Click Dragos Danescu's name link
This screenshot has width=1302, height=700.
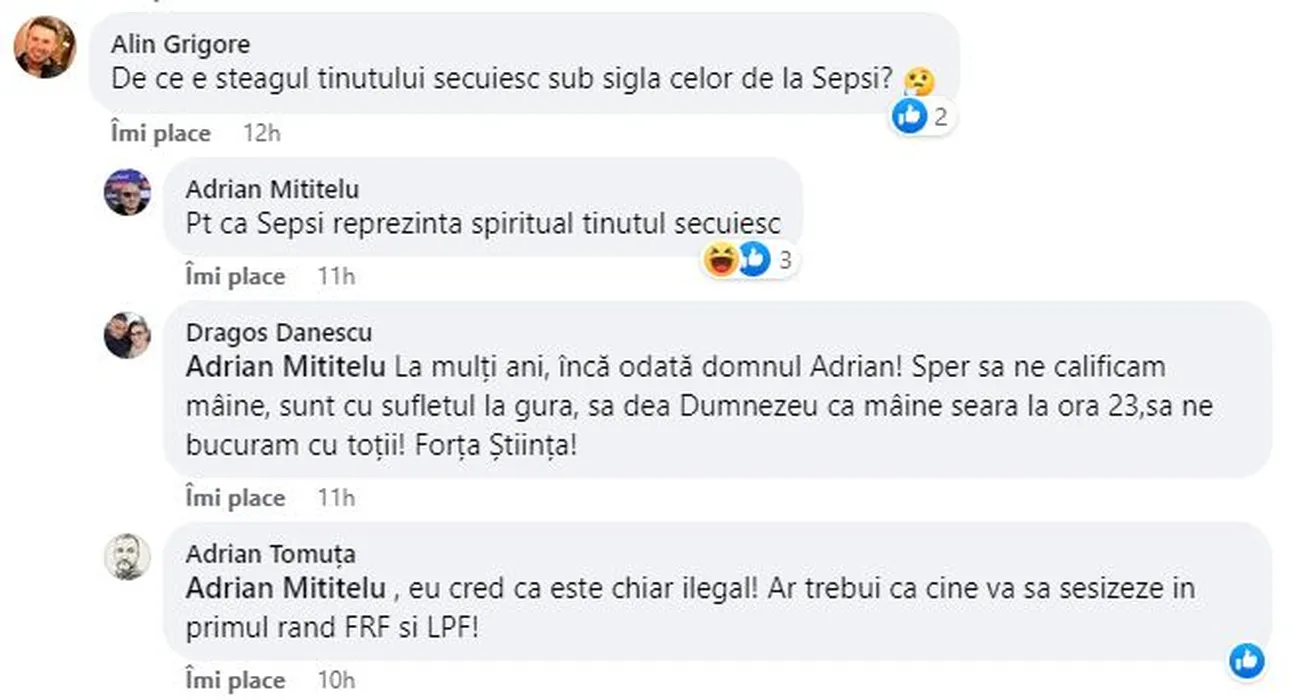279,333
